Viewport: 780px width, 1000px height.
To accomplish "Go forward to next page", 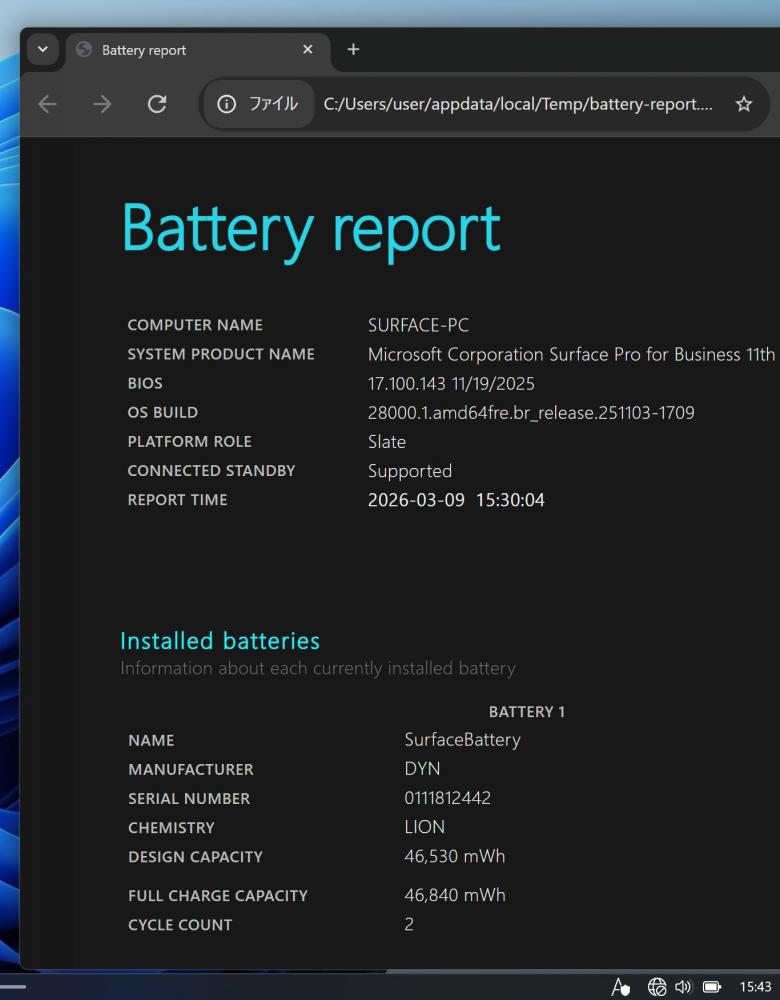I will click(102, 104).
